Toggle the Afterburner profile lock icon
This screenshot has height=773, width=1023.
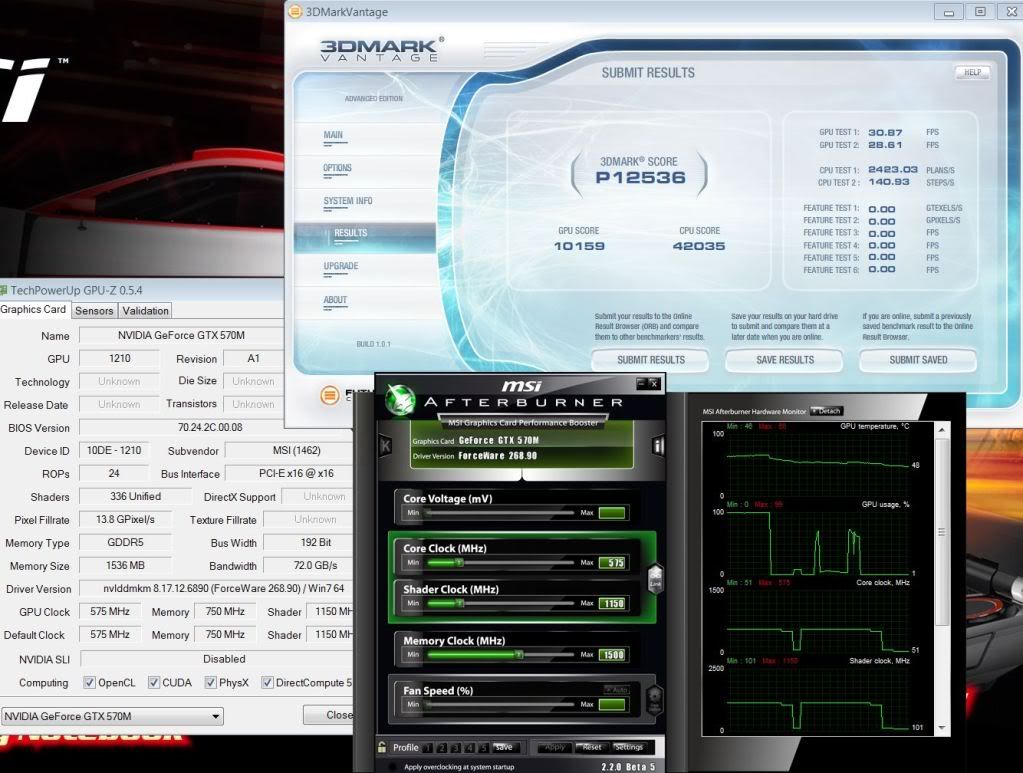[x=382, y=747]
